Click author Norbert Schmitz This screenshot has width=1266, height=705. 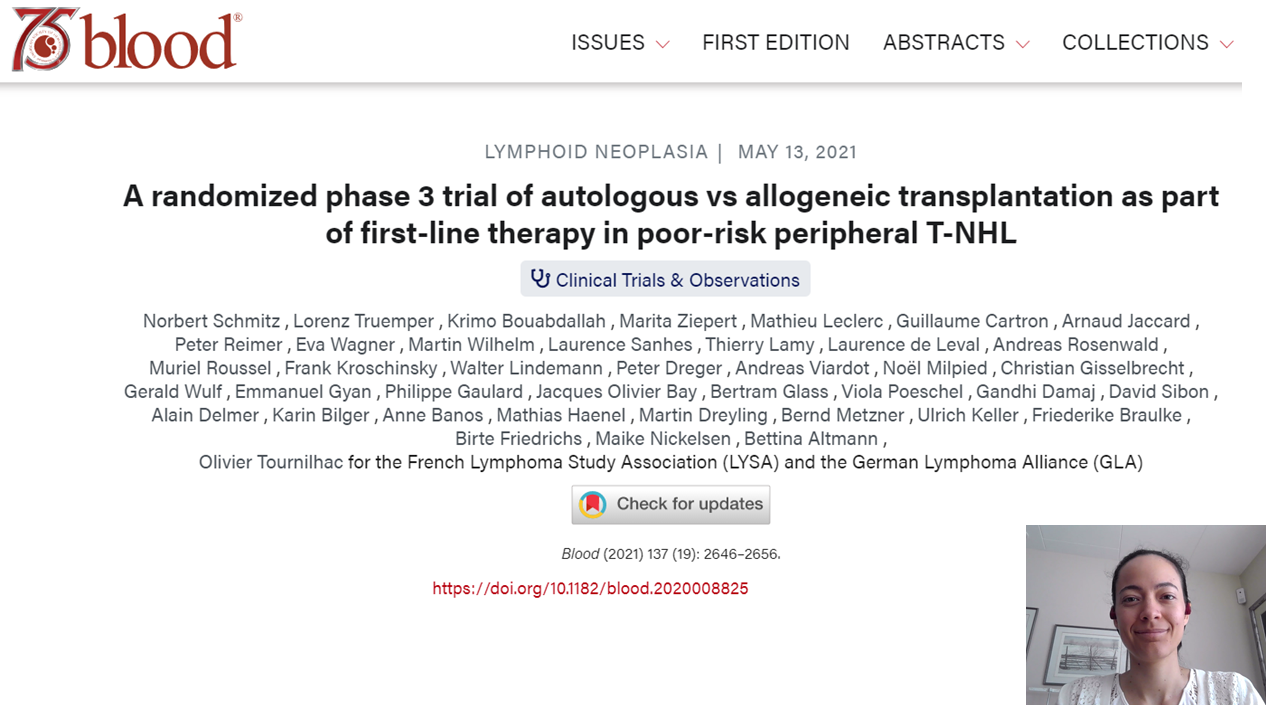(x=213, y=321)
